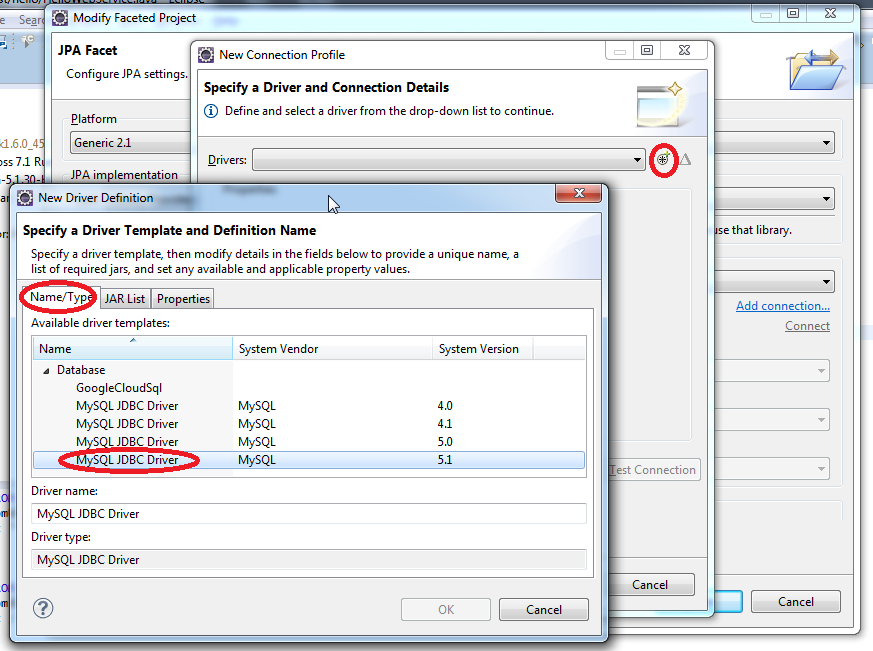Click the Help question mark icon

click(x=43, y=608)
